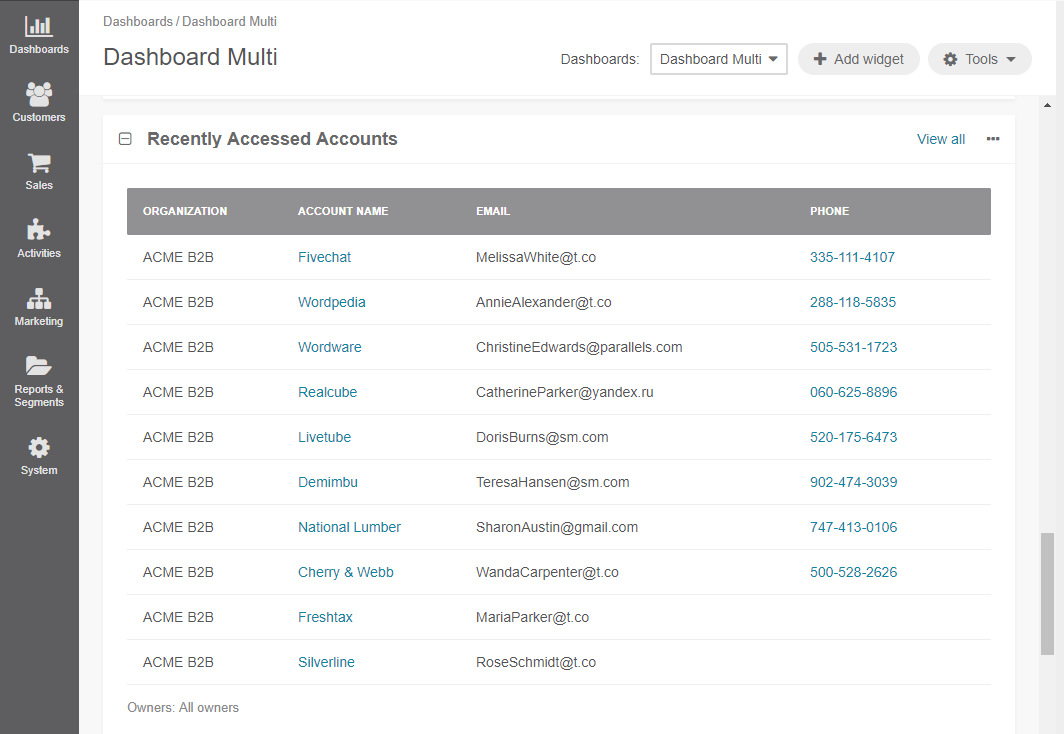Open the Cherry & Webb account
Image resolution: width=1064 pixels, height=734 pixels.
point(345,572)
